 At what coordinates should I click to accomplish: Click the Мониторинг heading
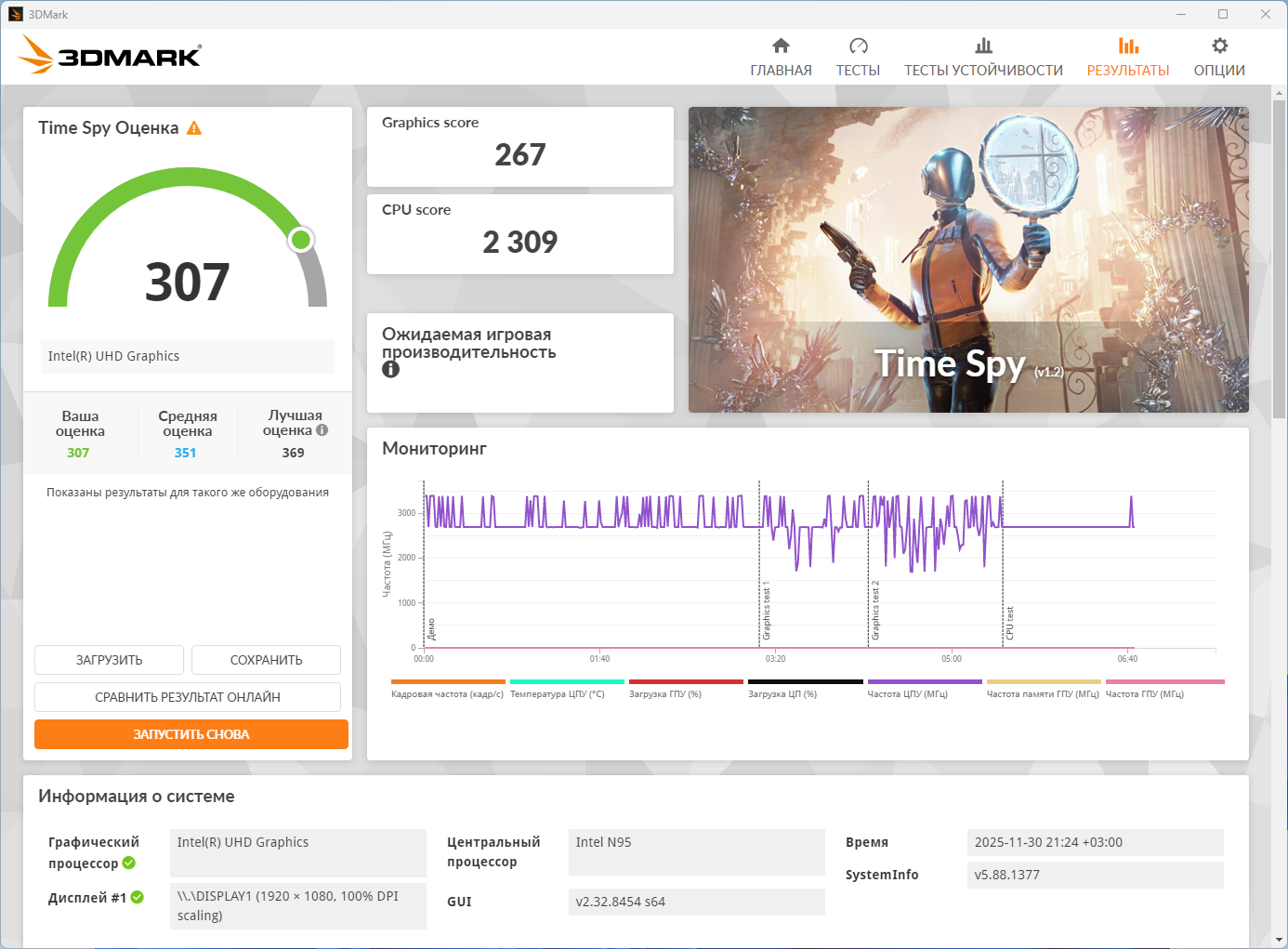click(434, 449)
